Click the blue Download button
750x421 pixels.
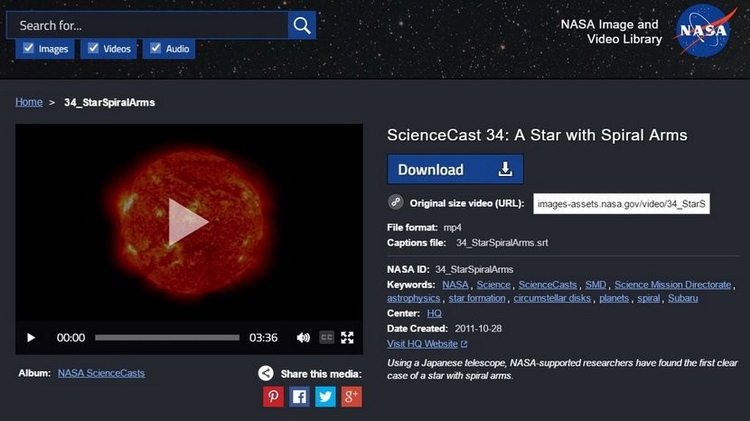tap(455, 169)
